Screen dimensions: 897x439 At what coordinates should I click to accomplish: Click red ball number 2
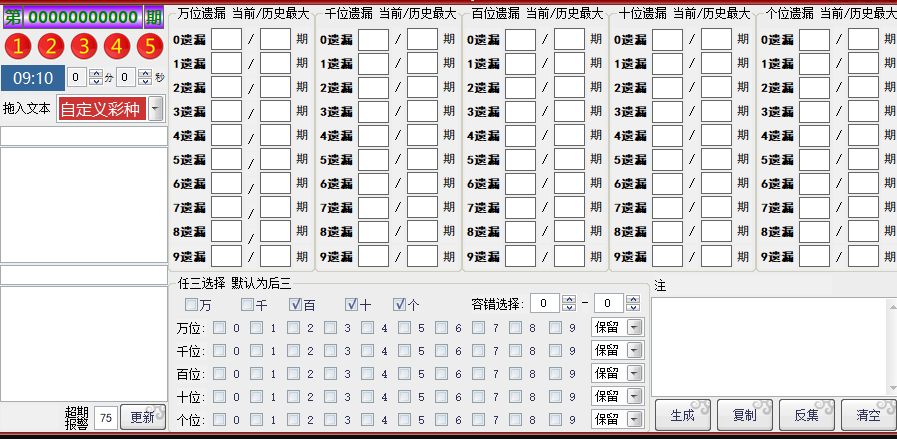click(51, 46)
